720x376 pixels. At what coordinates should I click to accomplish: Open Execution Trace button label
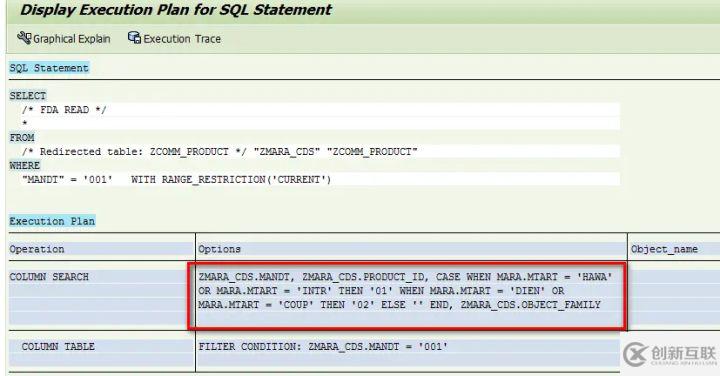(182, 39)
